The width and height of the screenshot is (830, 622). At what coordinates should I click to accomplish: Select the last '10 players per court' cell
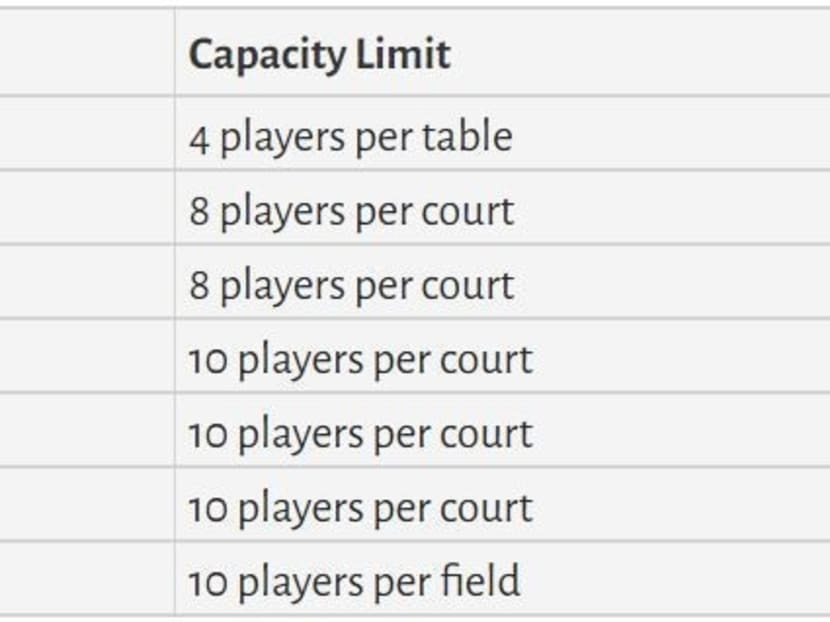(360, 507)
